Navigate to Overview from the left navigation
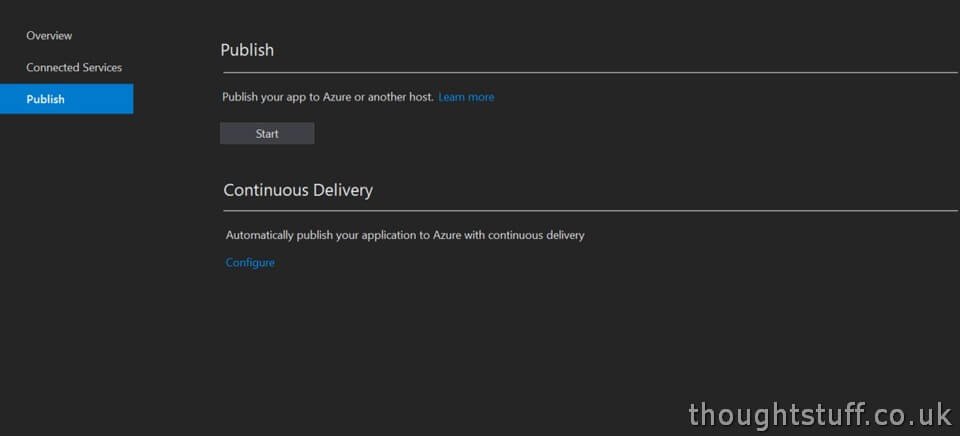960x436 pixels. [x=49, y=36]
